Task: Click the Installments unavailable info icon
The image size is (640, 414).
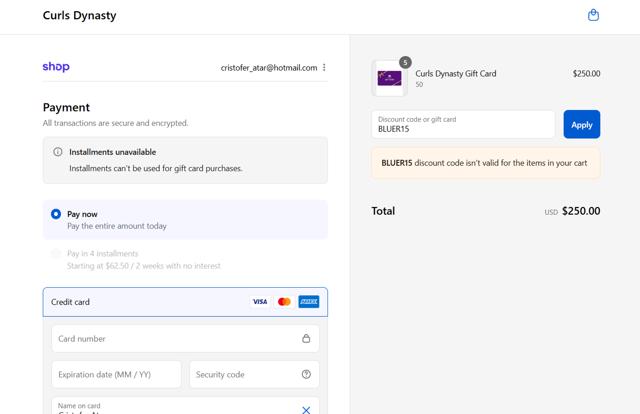Action: pyautogui.click(x=58, y=152)
